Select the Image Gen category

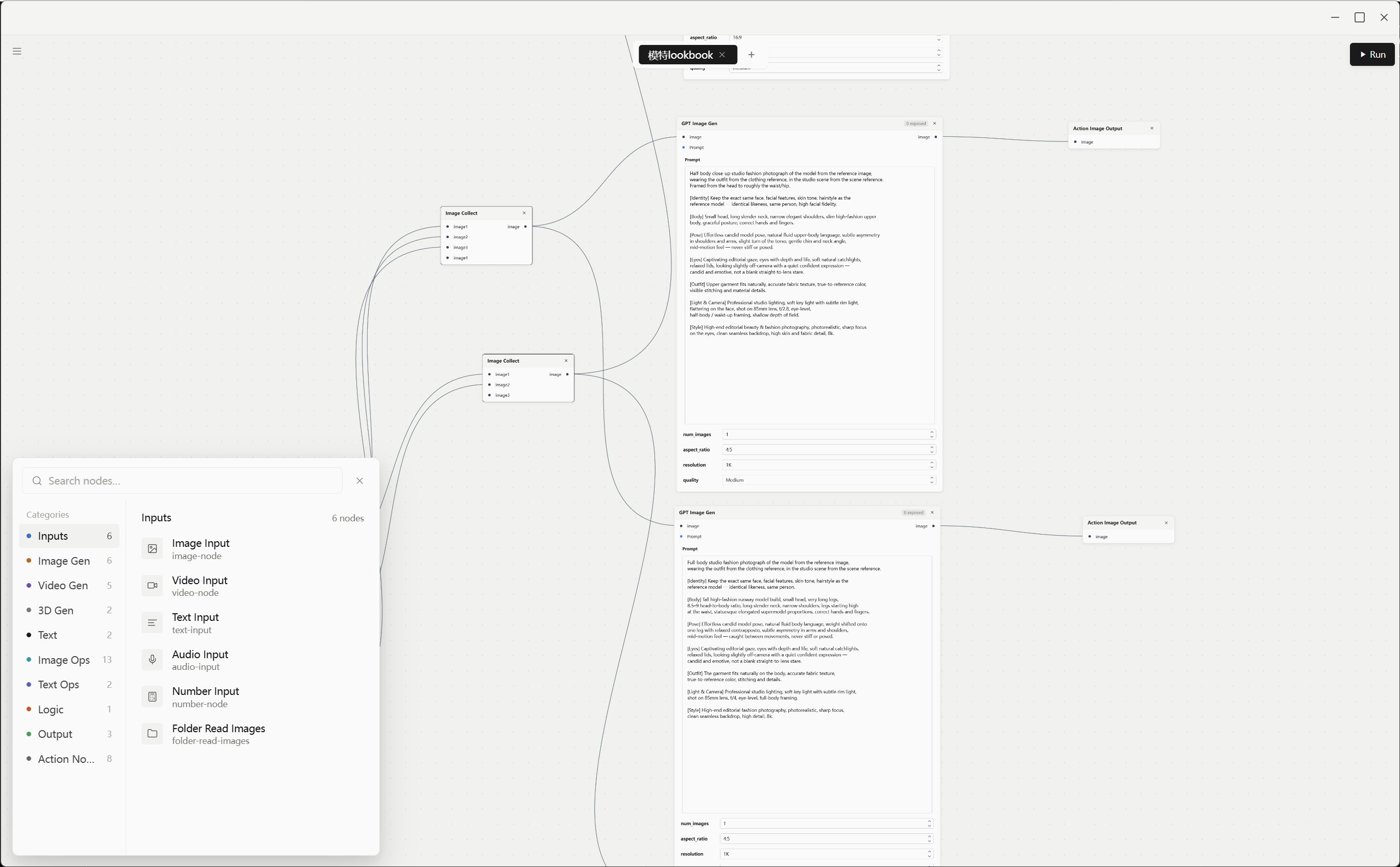point(69,561)
